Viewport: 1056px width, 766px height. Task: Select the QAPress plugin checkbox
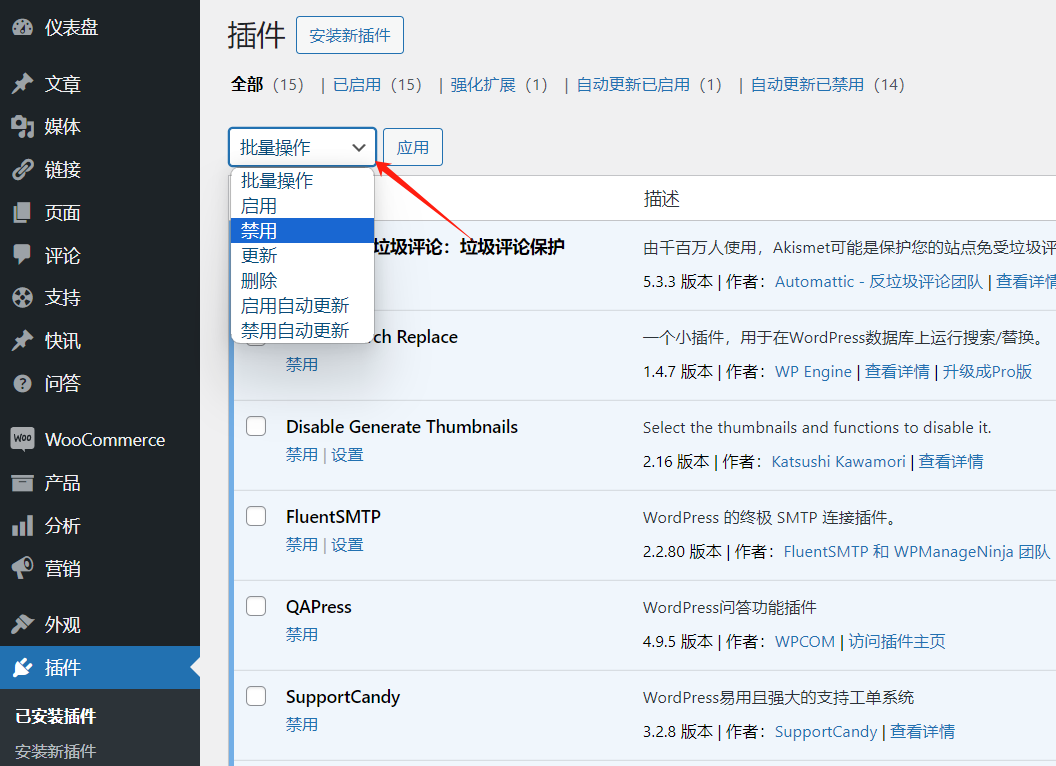pyautogui.click(x=256, y=605)
